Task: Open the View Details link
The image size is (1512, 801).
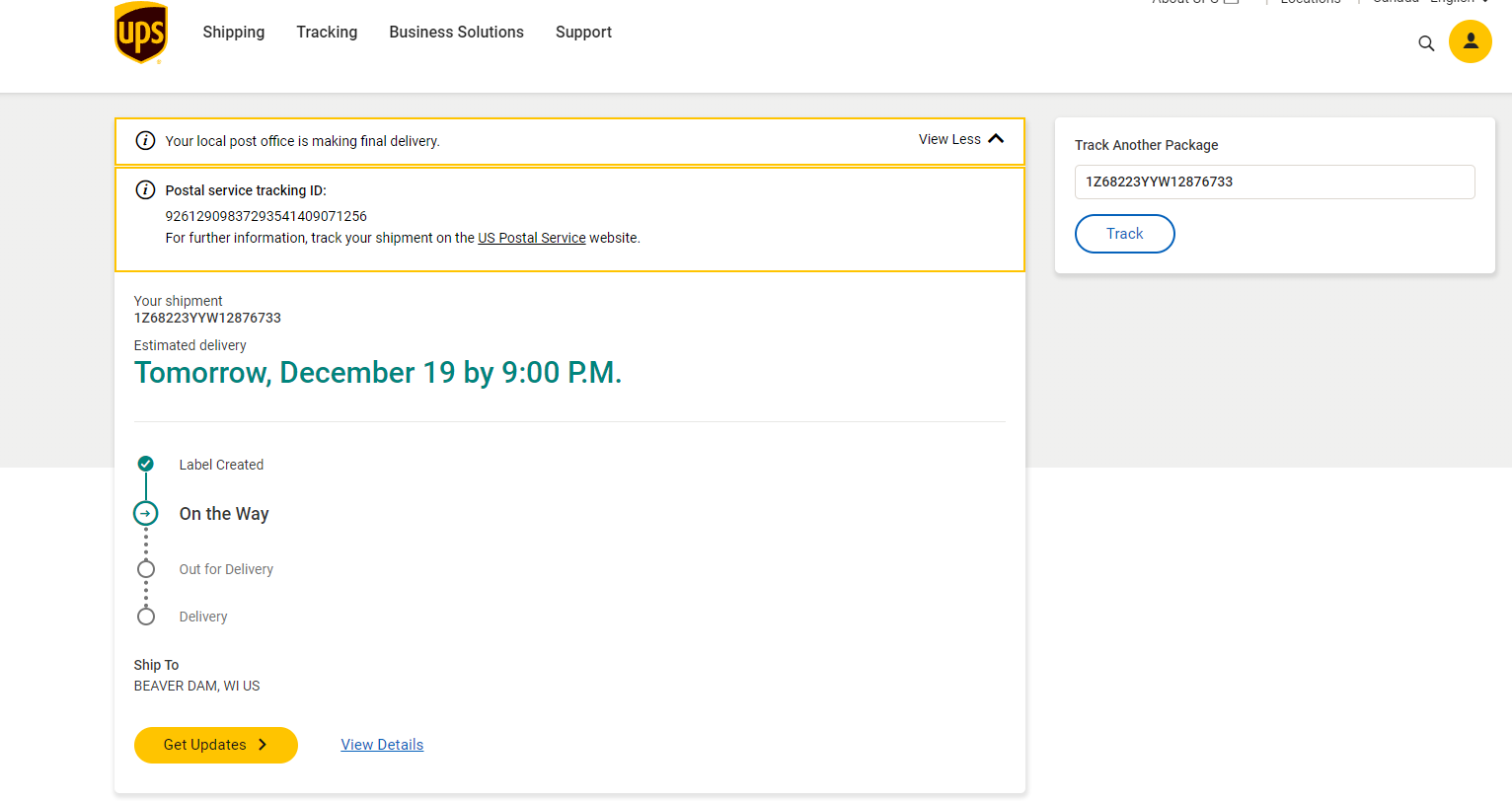Action: coord(382,745)
